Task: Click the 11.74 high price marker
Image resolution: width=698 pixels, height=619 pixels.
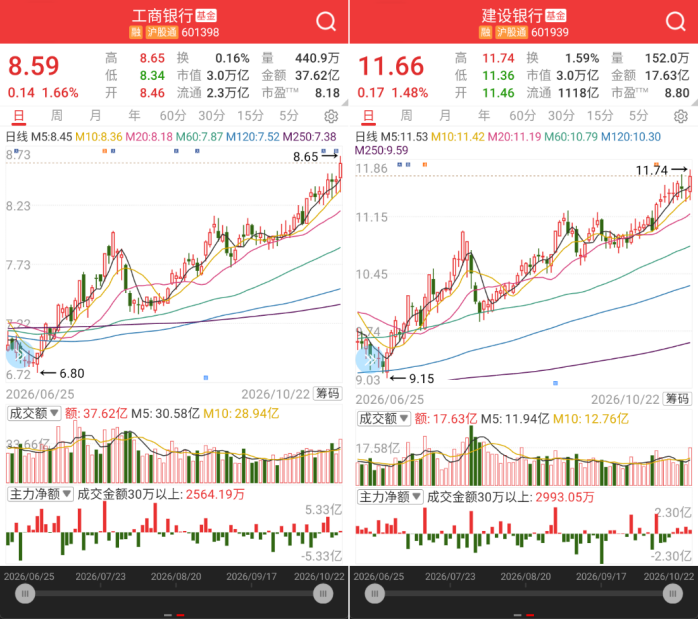Action: 652,170
